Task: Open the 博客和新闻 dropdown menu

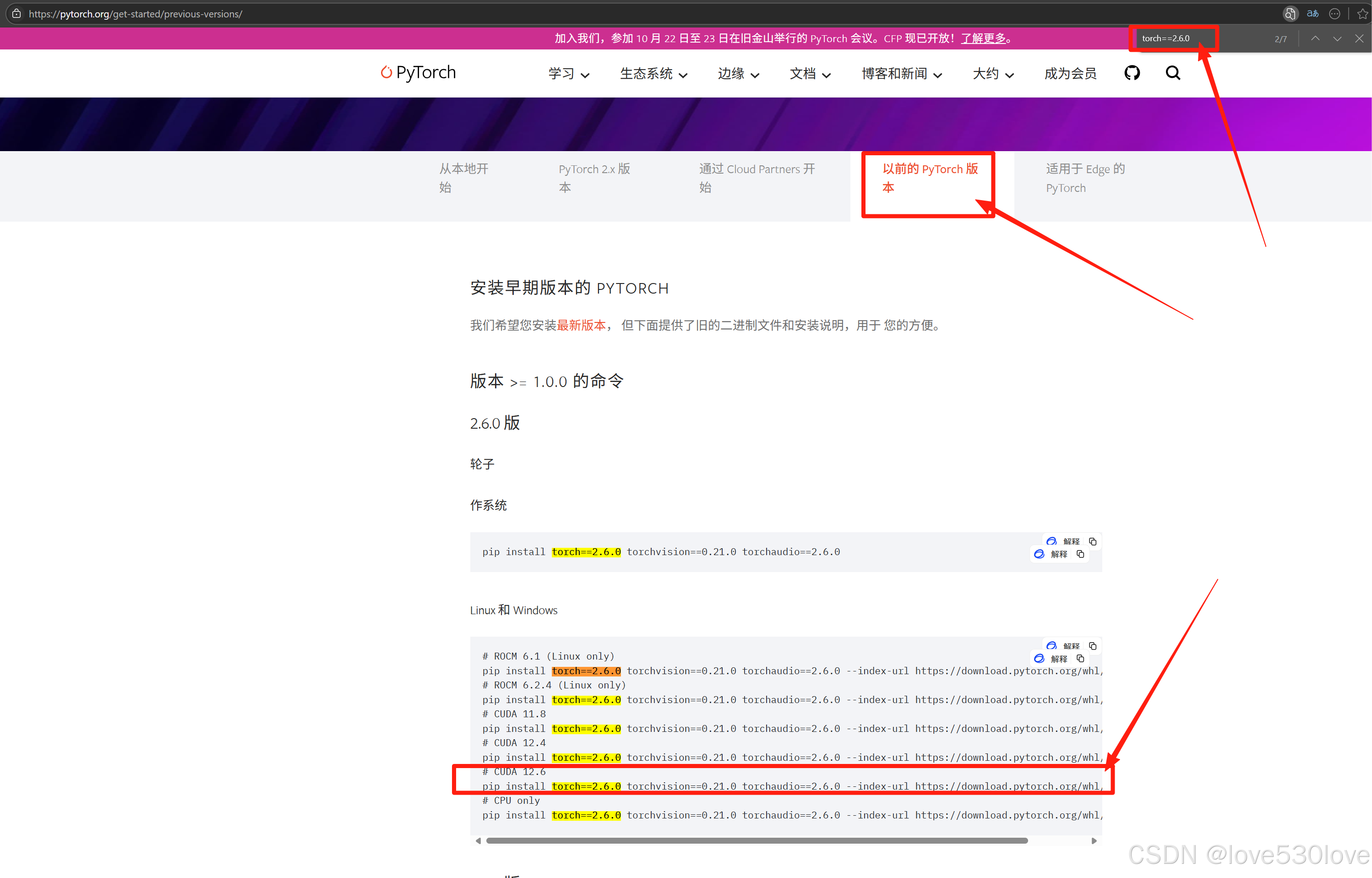Action: (x=901, y=74)
